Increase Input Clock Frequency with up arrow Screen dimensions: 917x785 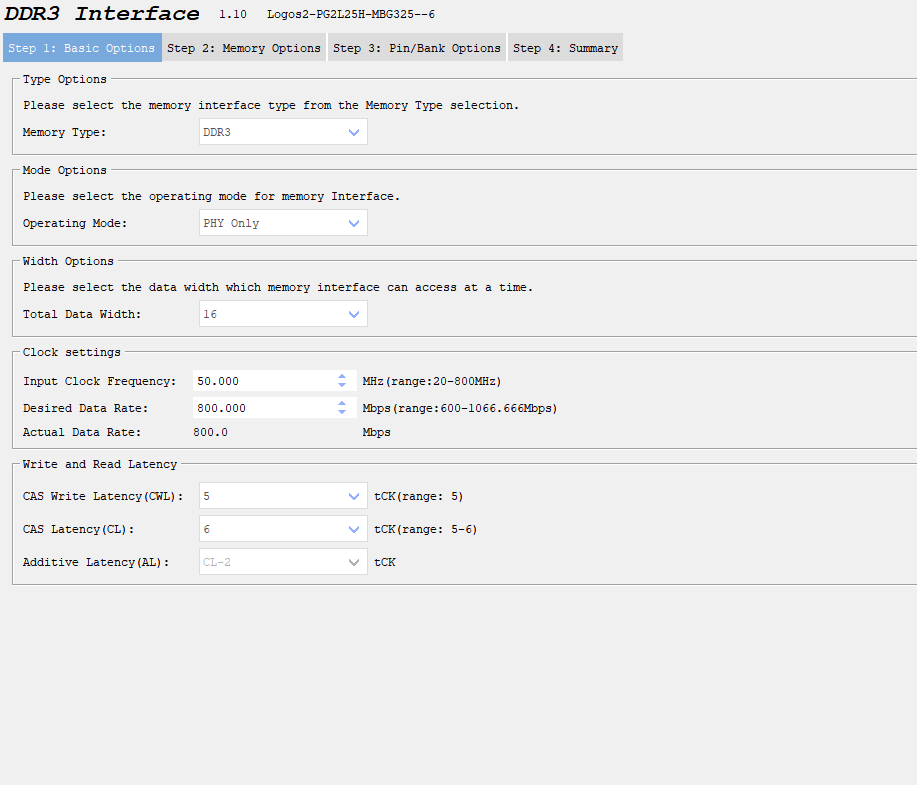[x=342, y=377]
